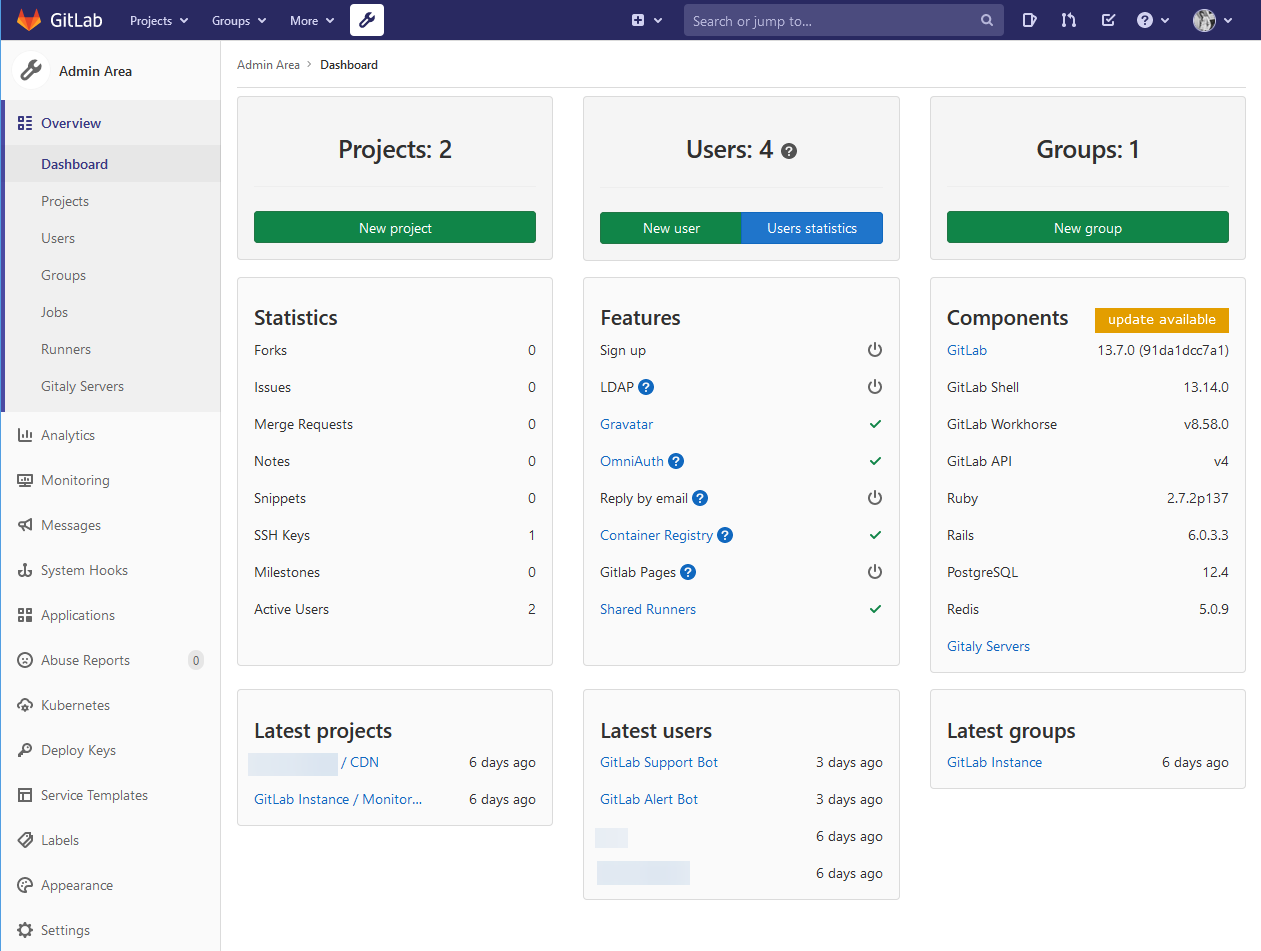Open your avatar dropdown menu
Image resolution: width=1261 pixels, height=951 pixels.
pos(1211,20)
